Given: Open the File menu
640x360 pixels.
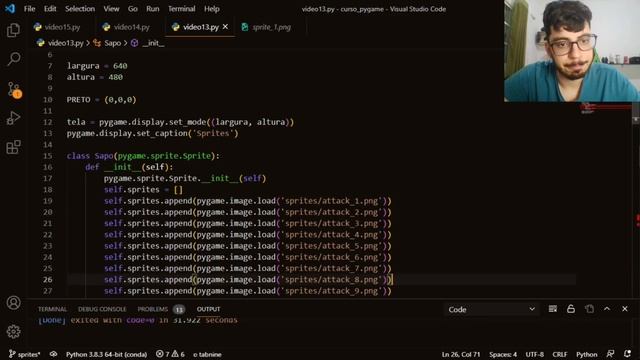Looking at the screenshot, I should pos(29,9).
